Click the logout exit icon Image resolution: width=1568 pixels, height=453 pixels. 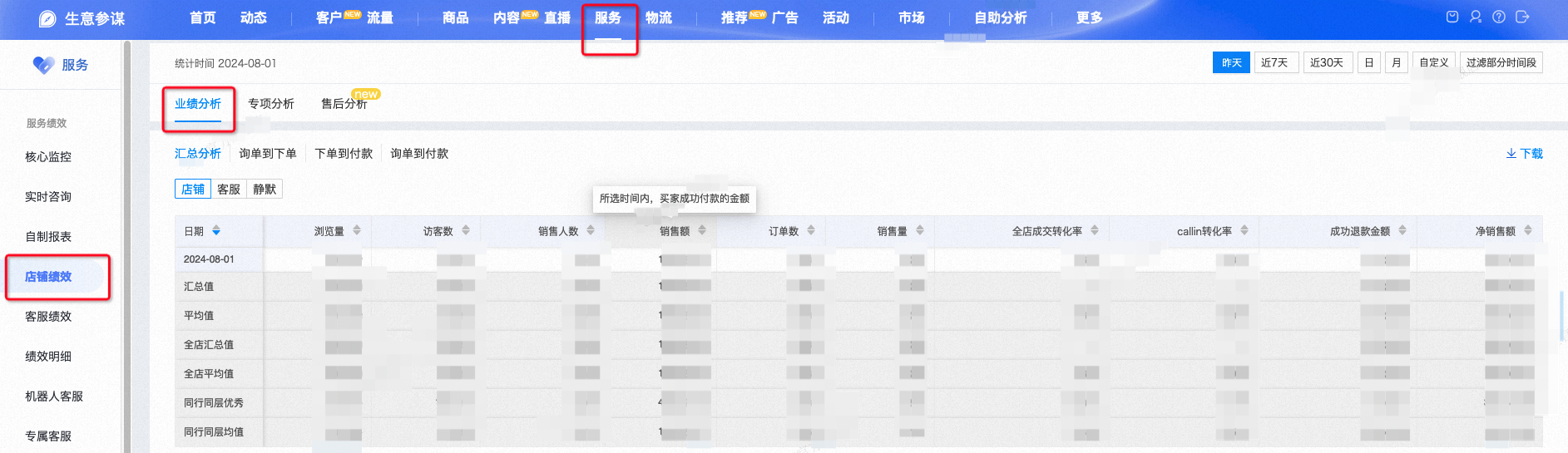pos(1522,17)
